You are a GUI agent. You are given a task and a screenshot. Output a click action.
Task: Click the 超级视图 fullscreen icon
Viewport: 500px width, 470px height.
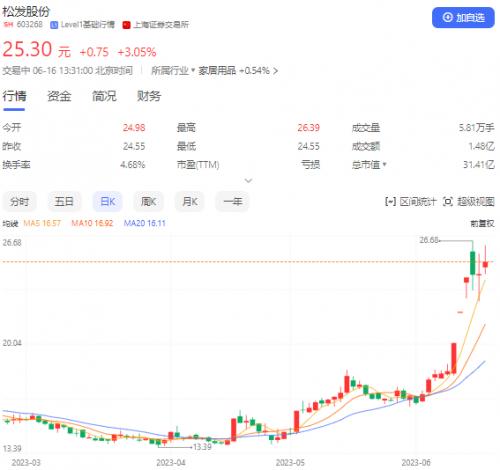tap(448, 201)
